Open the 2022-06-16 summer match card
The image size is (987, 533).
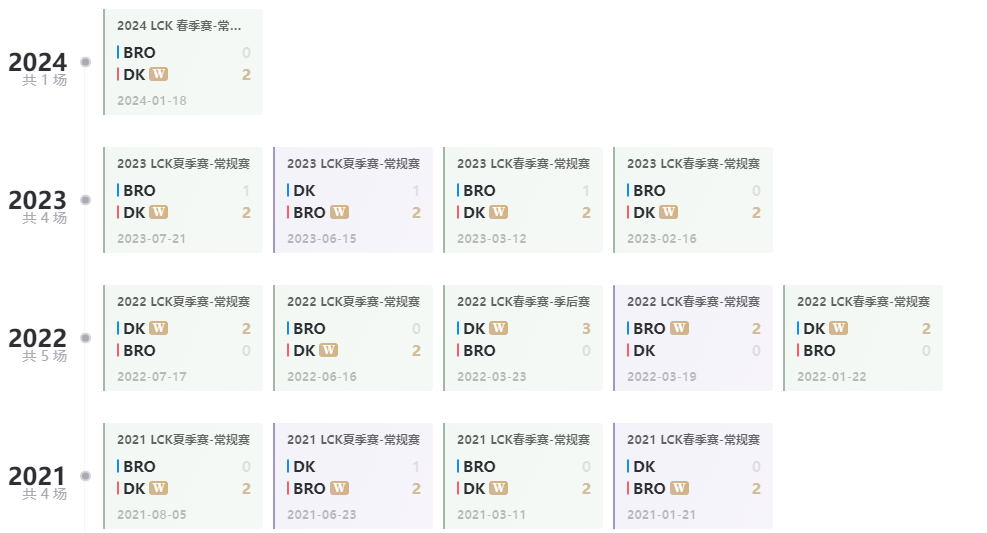click(353, 338)
